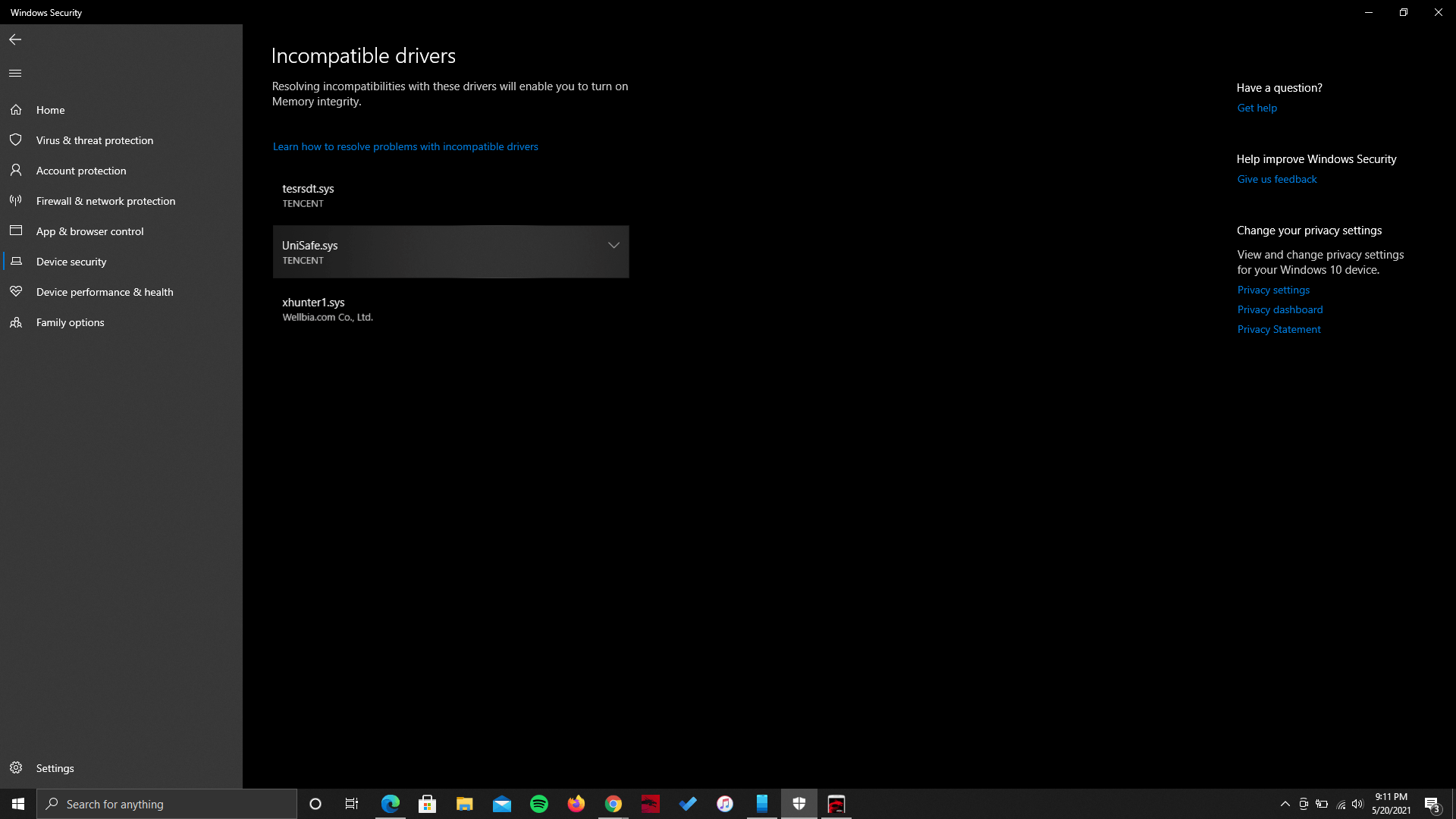Click Windows Security taskbar icon
This screenshot has height=819, width=1456.
point(799,803)
